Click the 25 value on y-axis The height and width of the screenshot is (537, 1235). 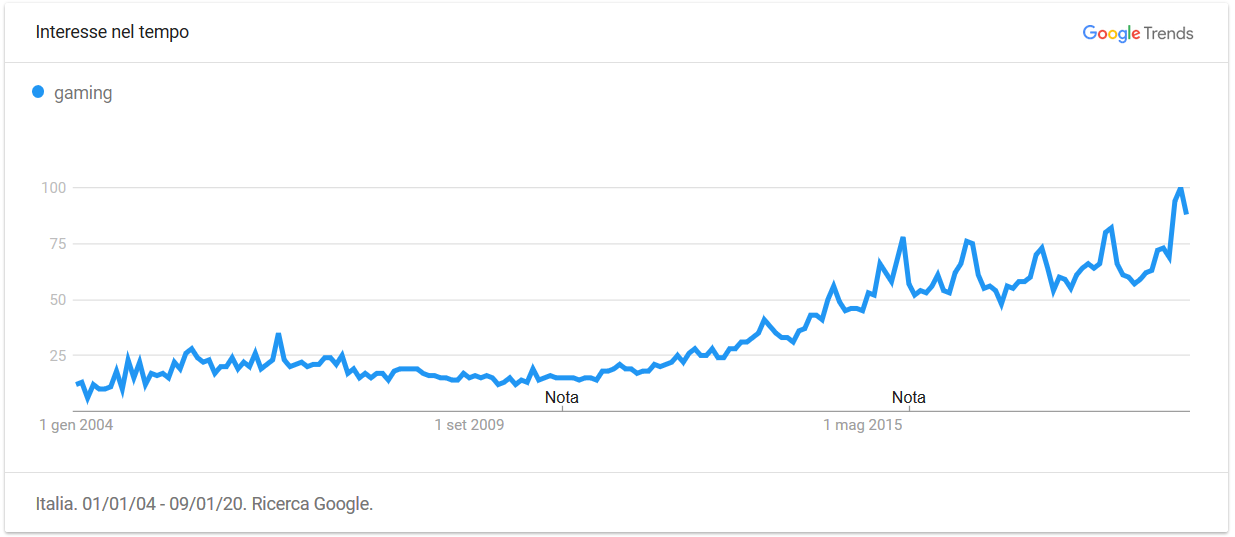click(57, 356)
